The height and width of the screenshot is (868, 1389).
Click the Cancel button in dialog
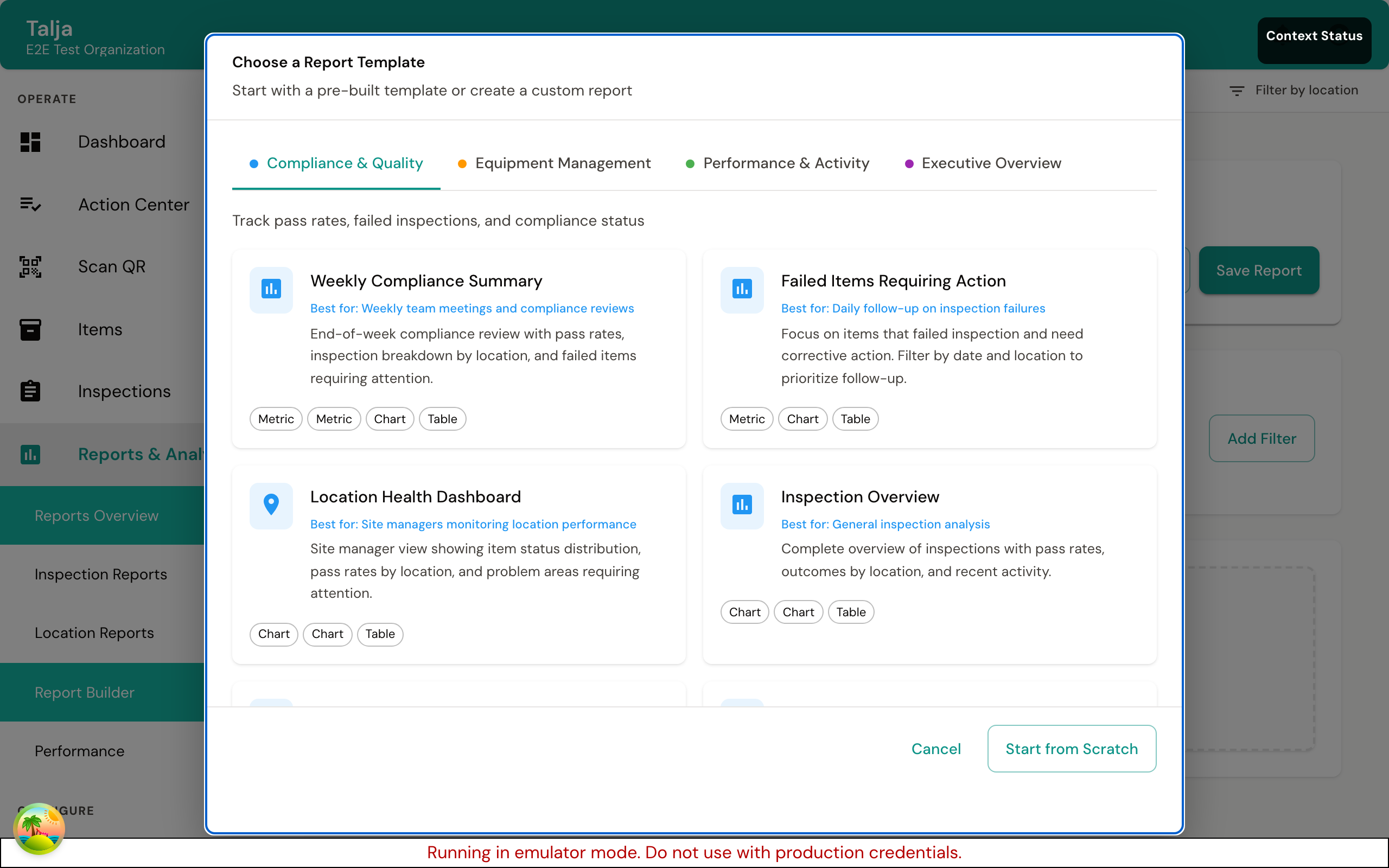tap(935, 749)
